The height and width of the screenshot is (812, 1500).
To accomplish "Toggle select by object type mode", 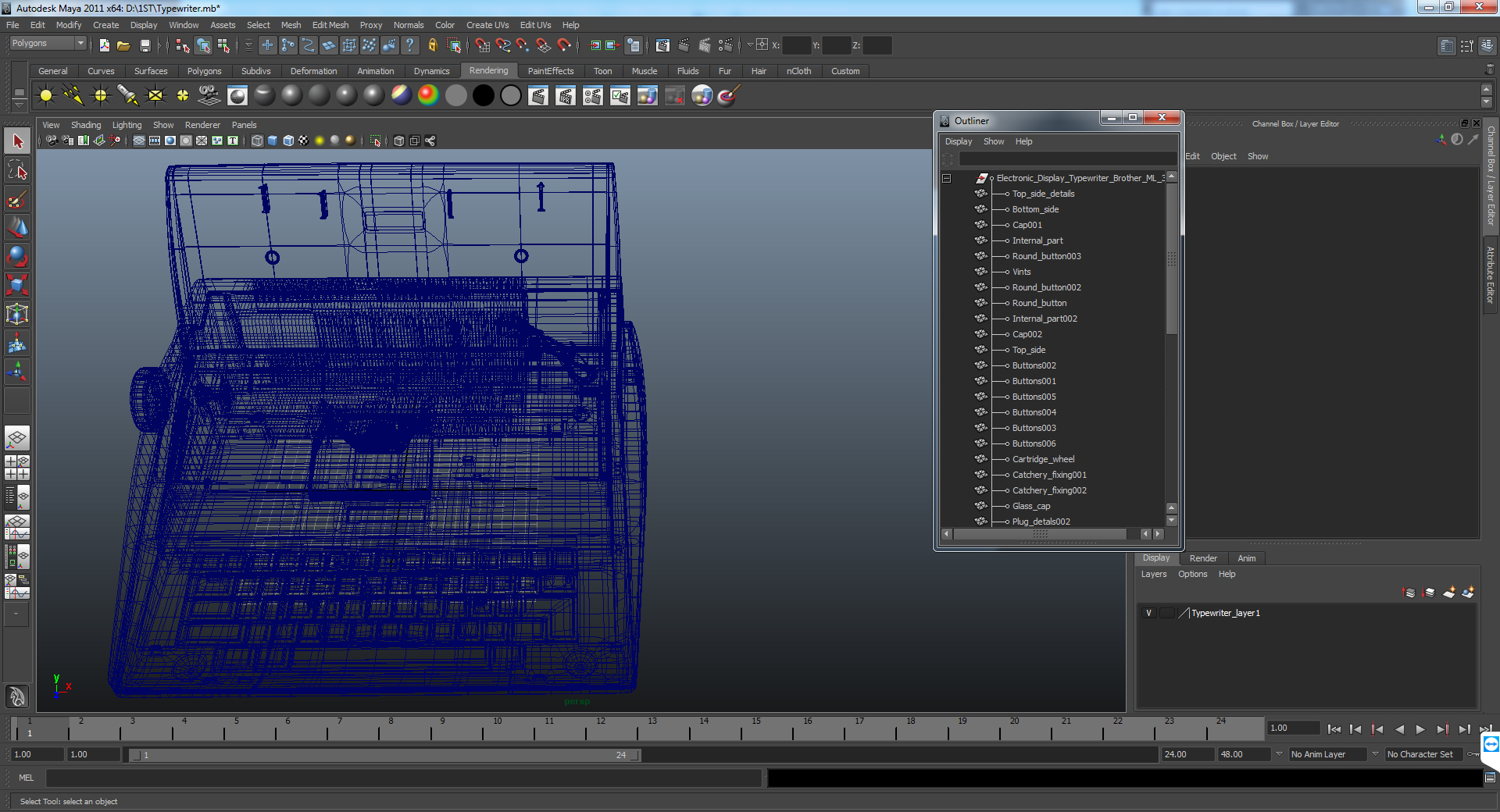I will [x=203, y=45].
